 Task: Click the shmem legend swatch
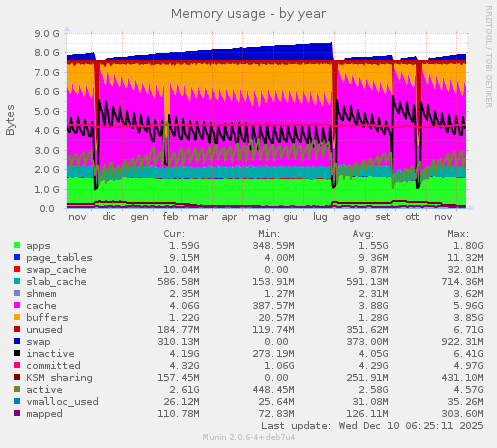pos(17,293)
